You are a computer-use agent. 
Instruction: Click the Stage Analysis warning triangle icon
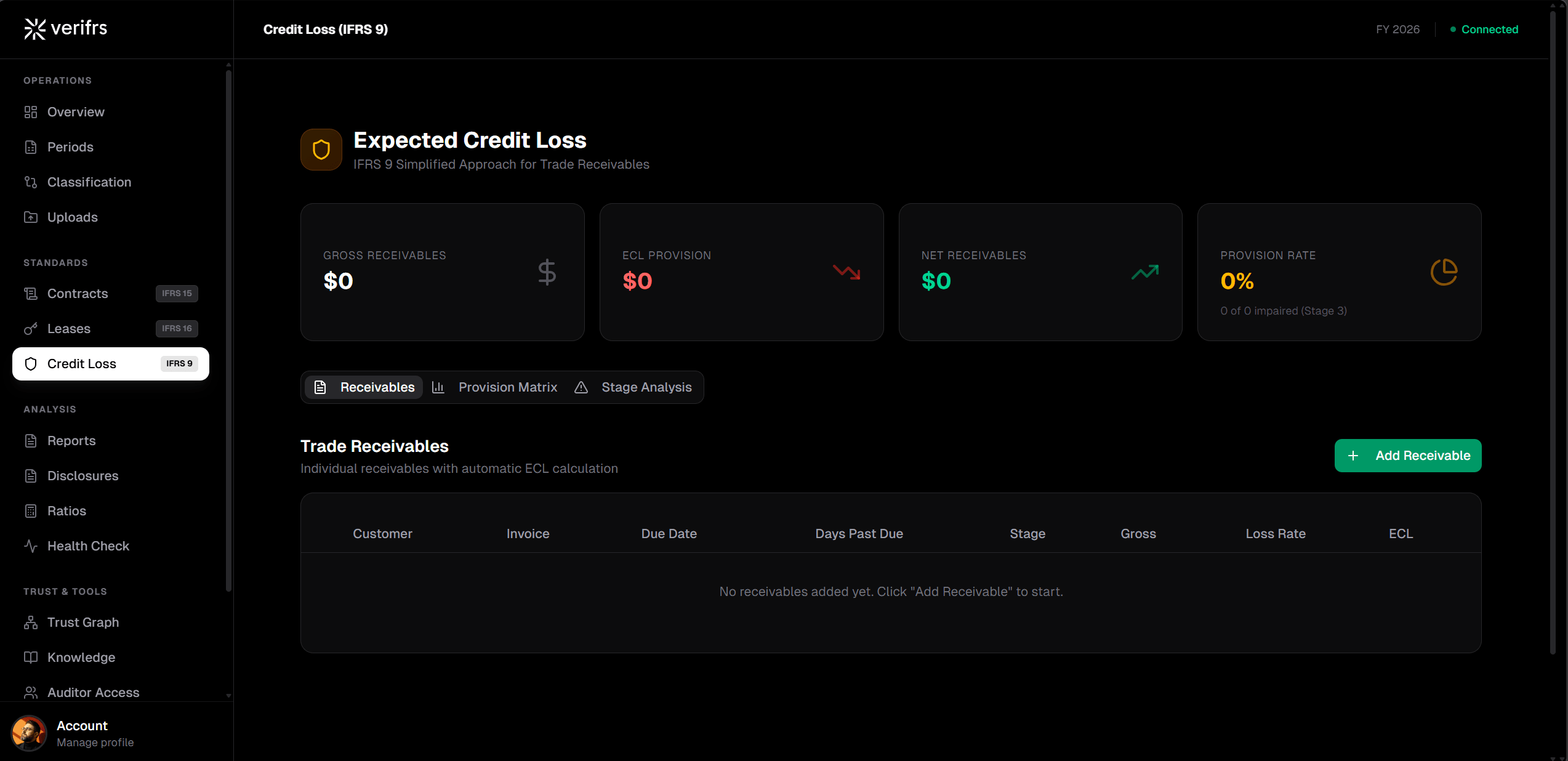[x=581, y=387]
